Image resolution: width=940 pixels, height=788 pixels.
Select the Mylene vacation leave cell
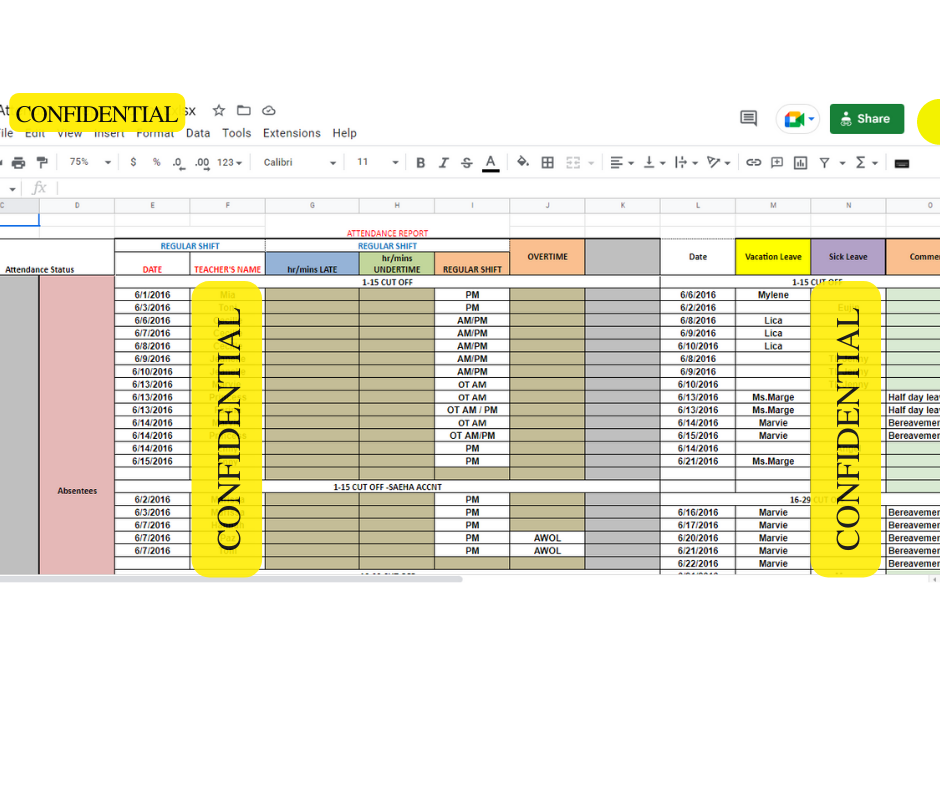(773, 294)
